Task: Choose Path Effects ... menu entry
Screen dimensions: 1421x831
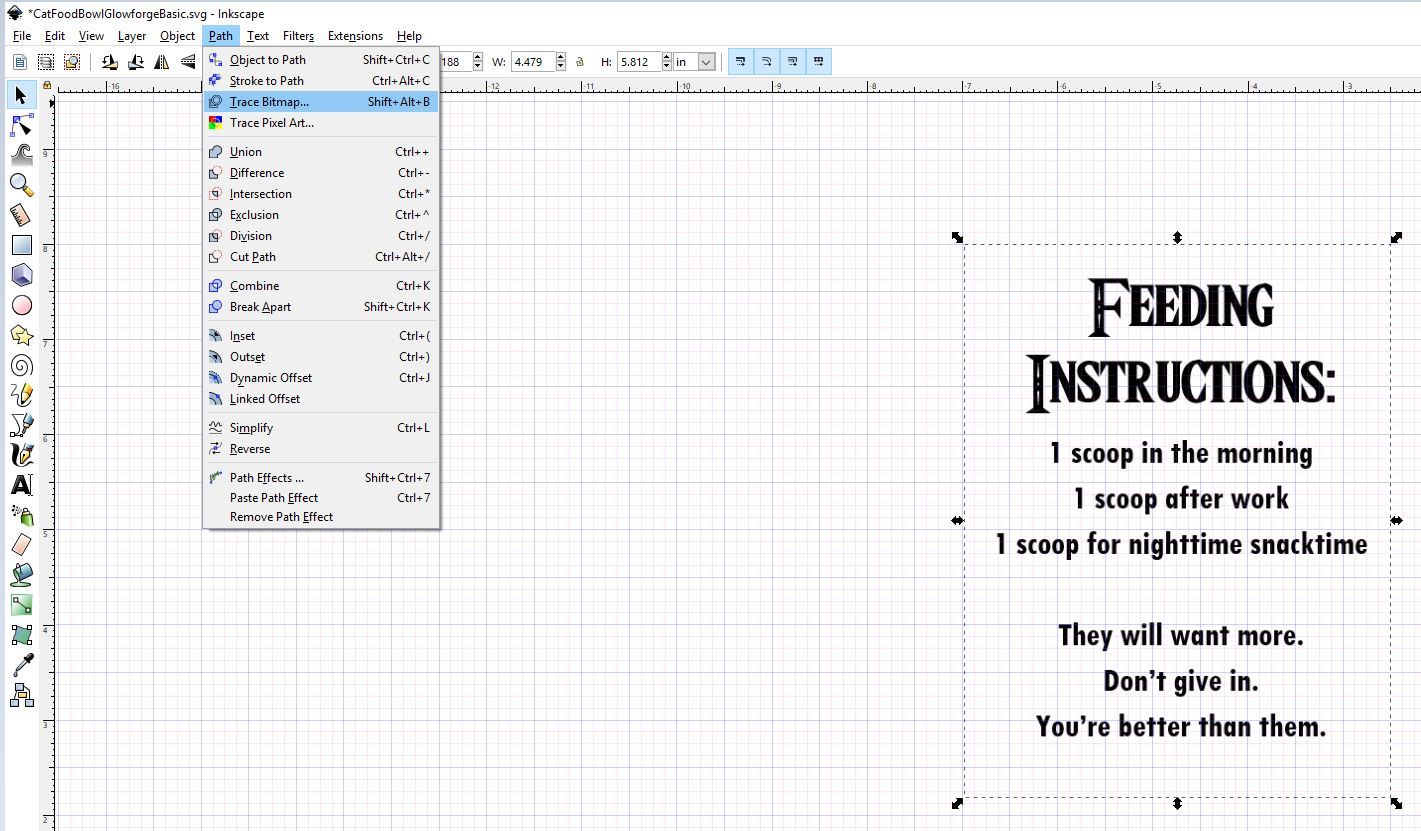Action: tap(320, 478)
